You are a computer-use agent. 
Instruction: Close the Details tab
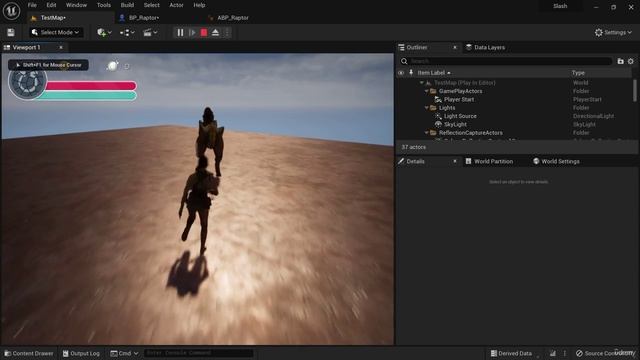pos(455,161)
